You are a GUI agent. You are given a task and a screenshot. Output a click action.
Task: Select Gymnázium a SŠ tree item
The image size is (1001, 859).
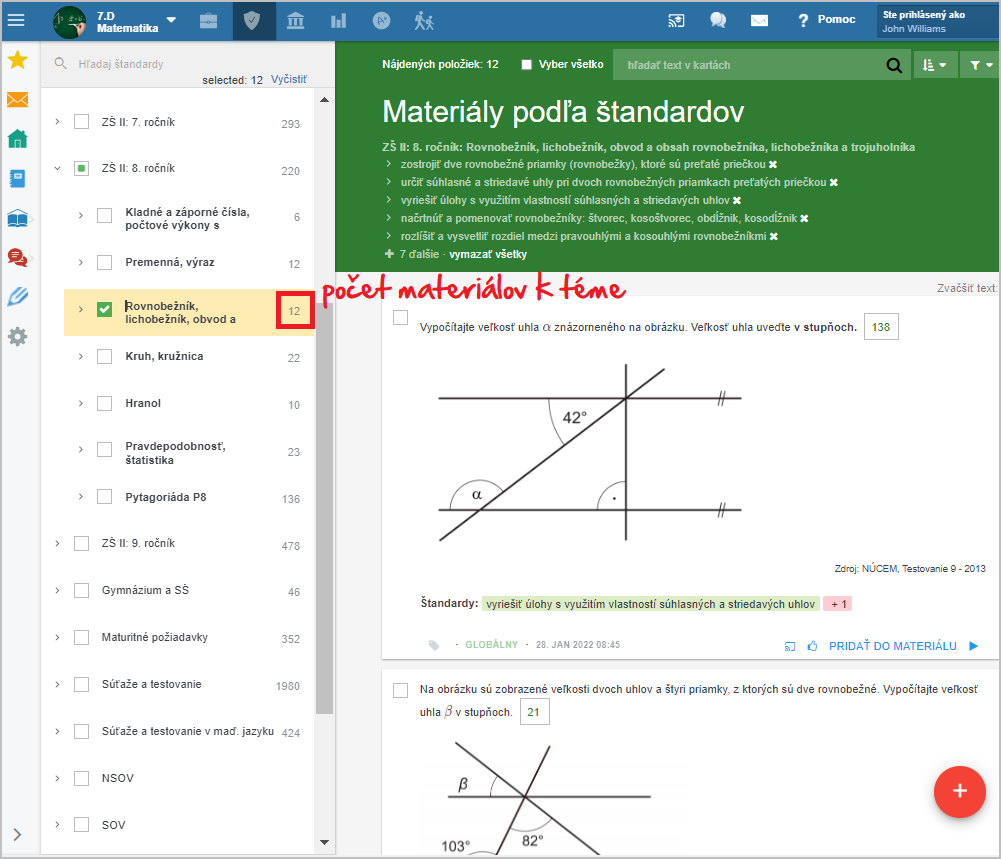[x=145, y=590]
